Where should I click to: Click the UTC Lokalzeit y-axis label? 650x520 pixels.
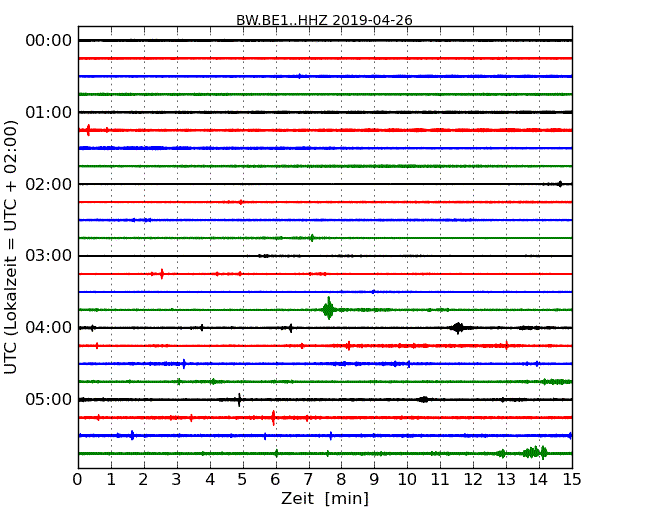(11, 247)
